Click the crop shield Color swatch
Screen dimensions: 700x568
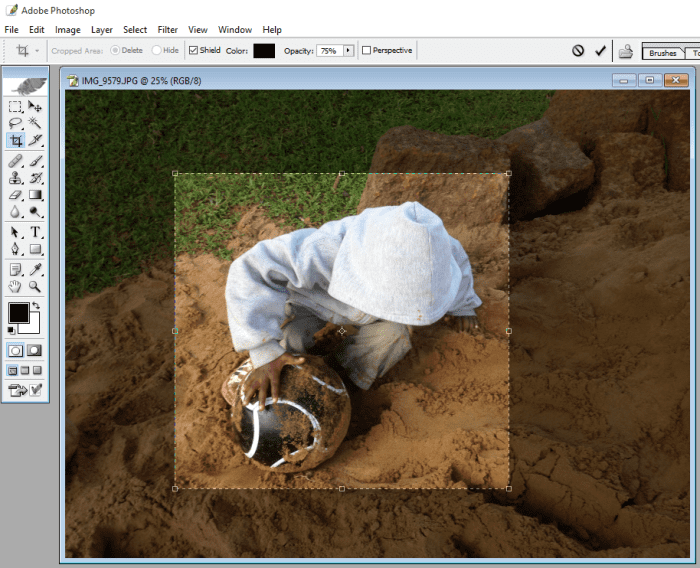click(264, 50)
